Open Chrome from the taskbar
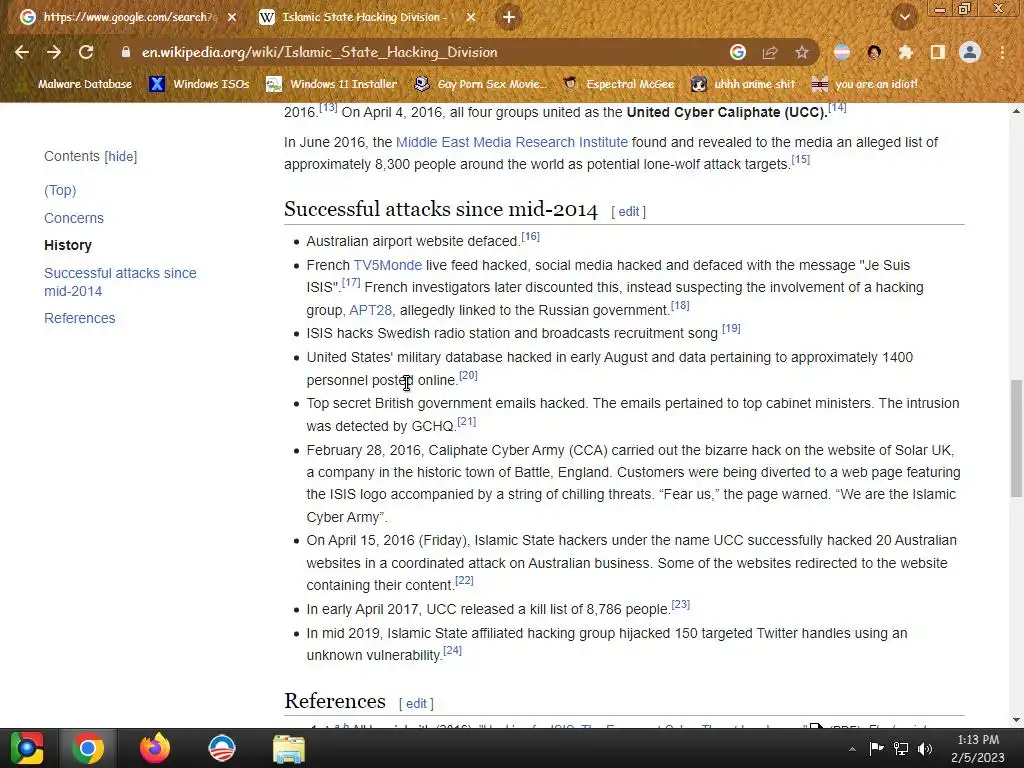Screen dimensions: 1024x768 tap(88, 748)
